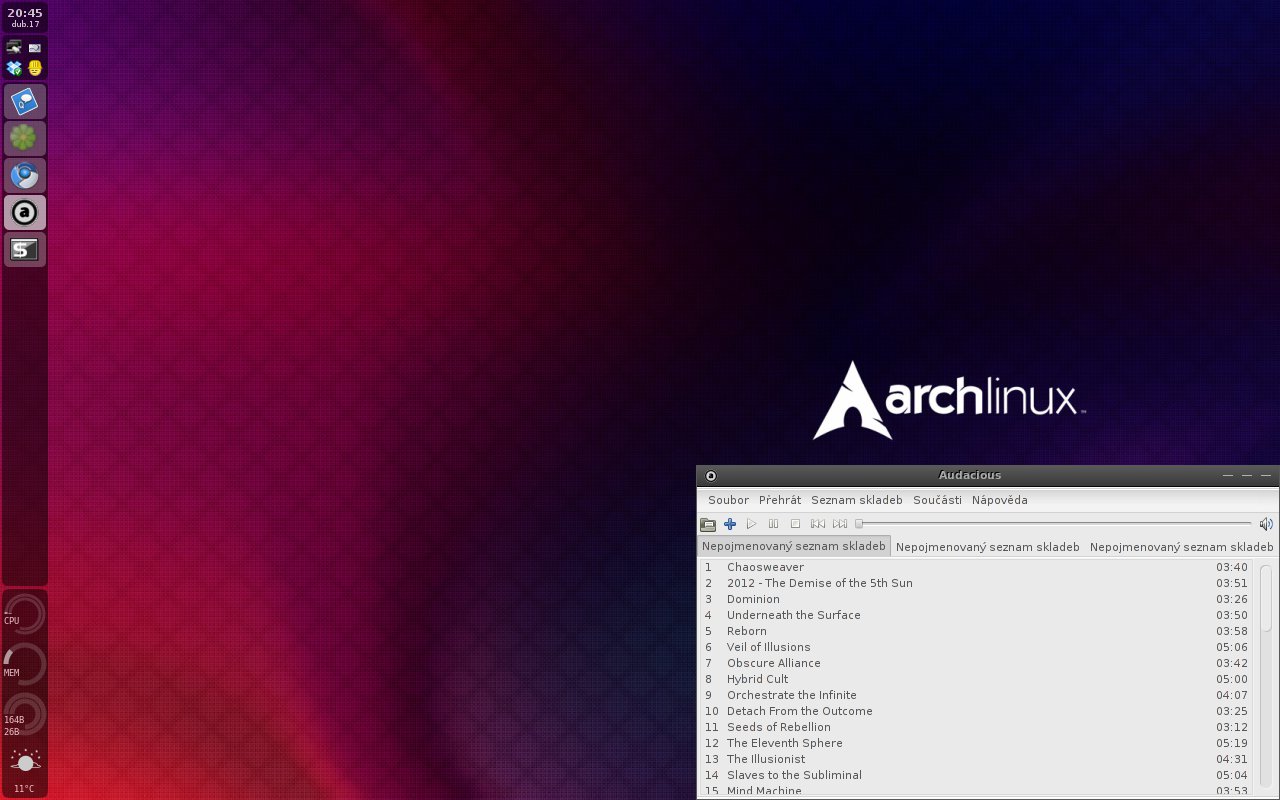
Task: Open the Dropbox tray icon
Action: 14,68
